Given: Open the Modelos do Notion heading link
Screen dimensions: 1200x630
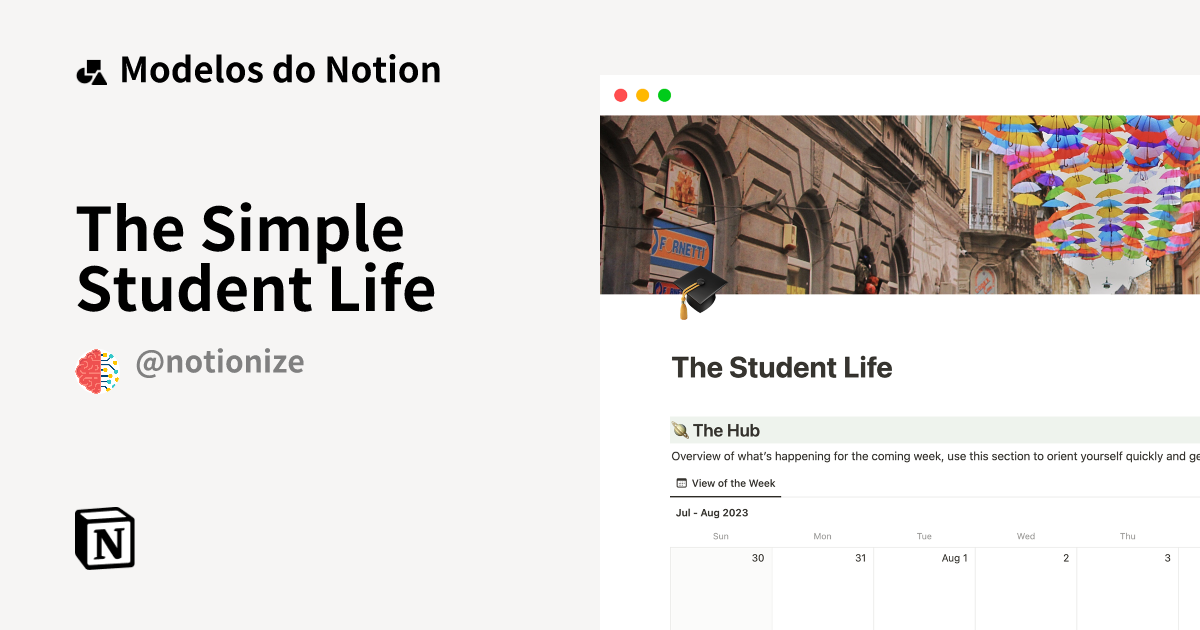Looking at the screenshot, I should [x=280, y=70].
